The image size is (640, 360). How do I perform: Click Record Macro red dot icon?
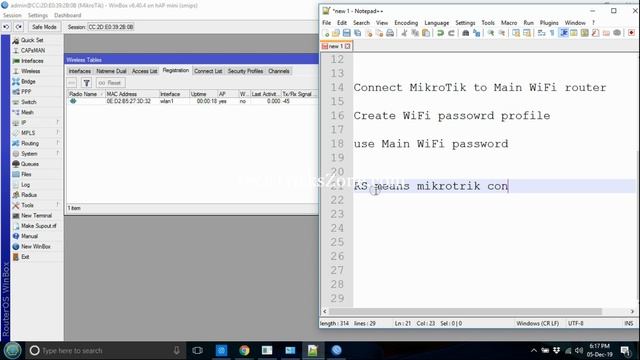pos(631,33)
